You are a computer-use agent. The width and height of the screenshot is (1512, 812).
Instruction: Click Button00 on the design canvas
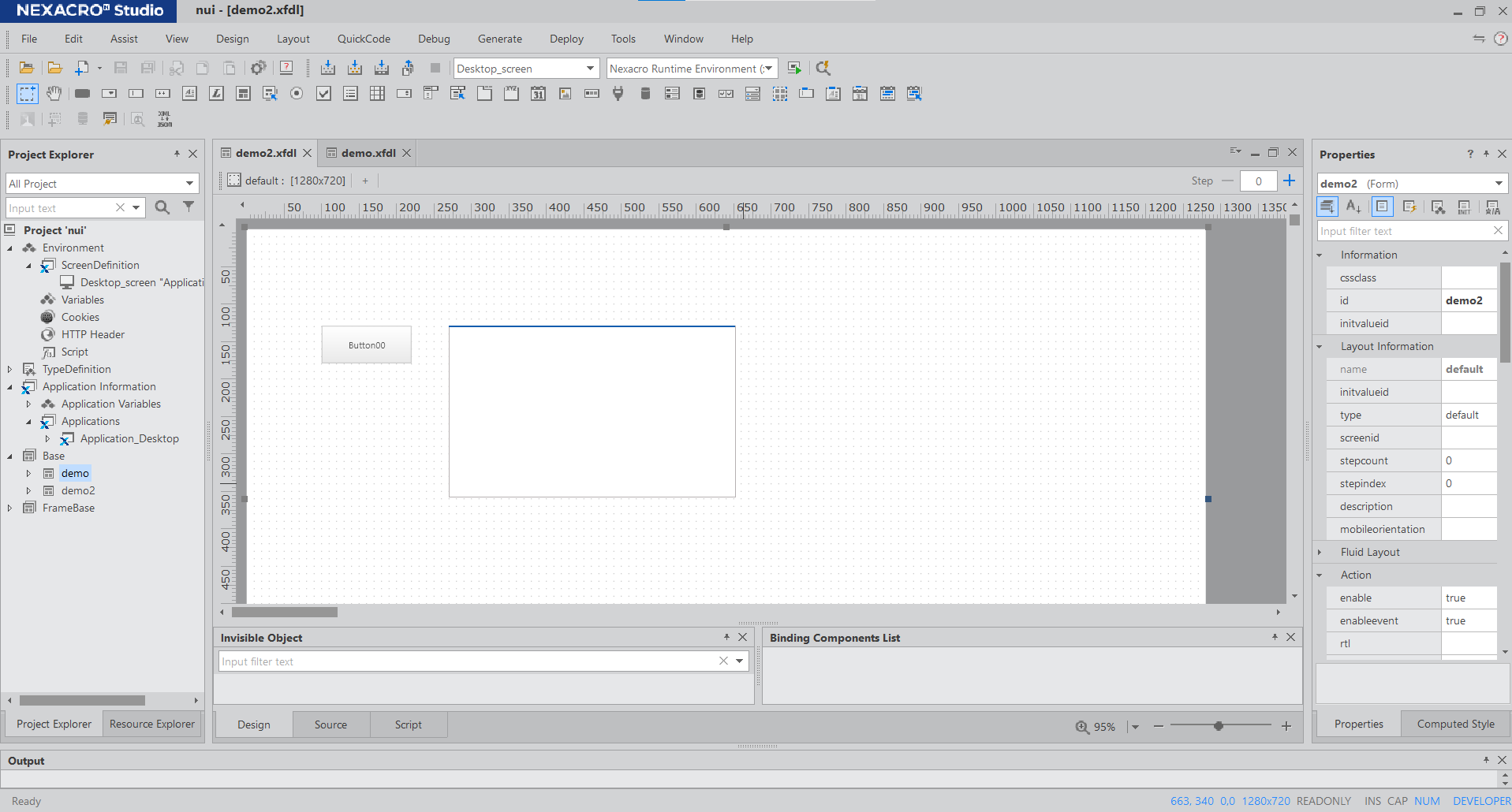tap(367, 345)
